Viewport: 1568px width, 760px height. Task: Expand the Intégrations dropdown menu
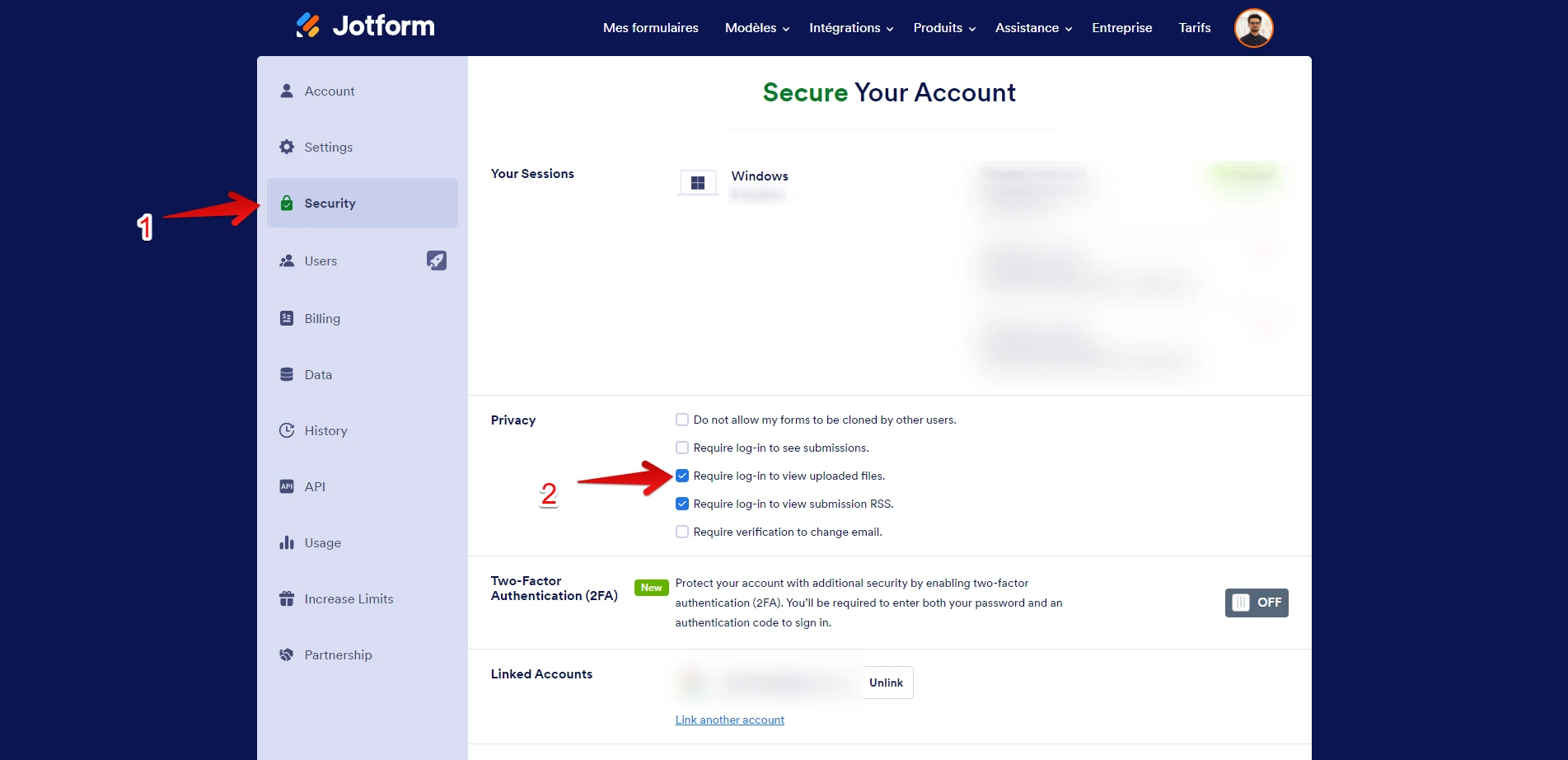coord(850,28)
